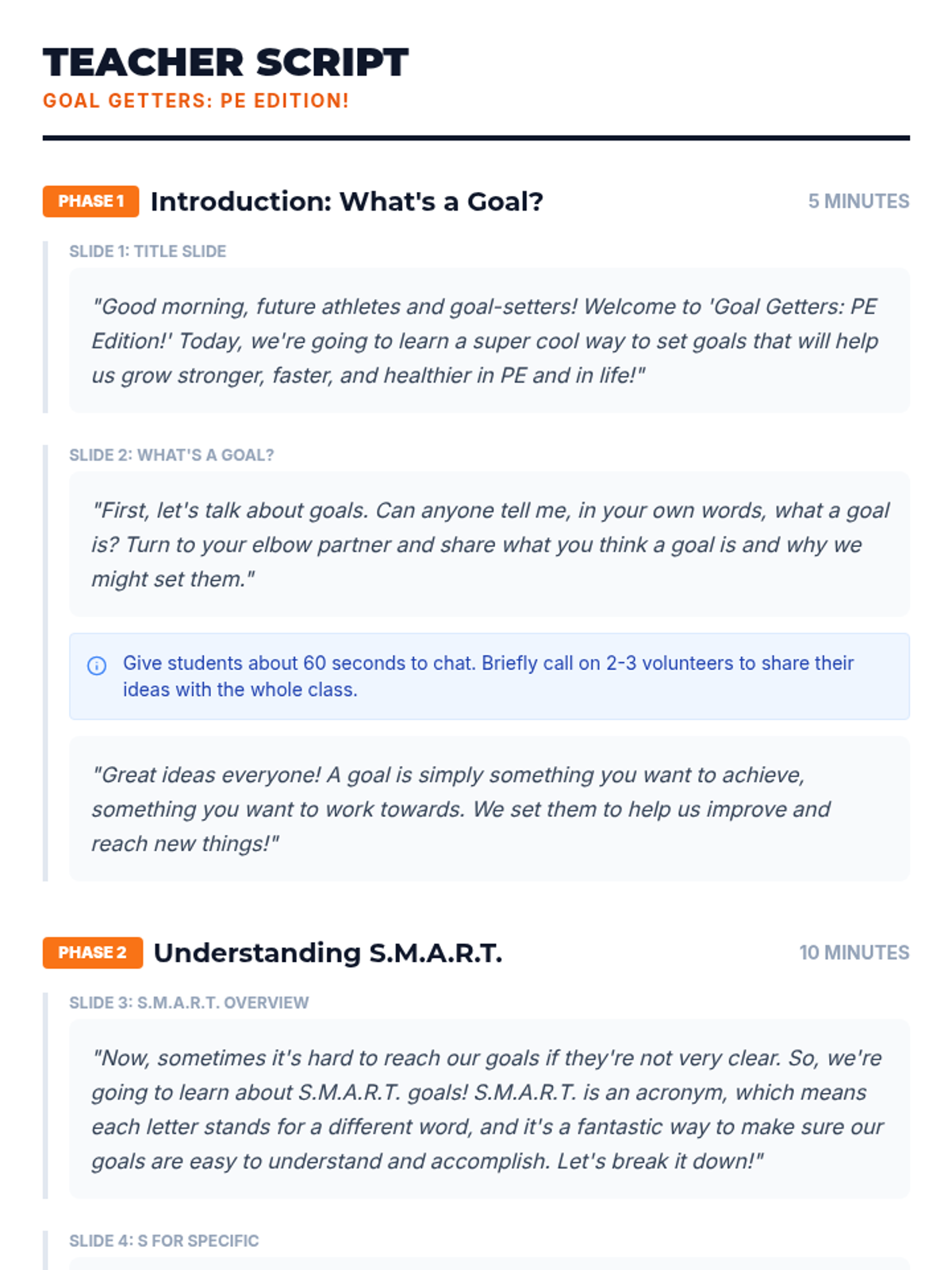
Task: Click the 5 MINUTES duration label
Action: pos(858,202)
